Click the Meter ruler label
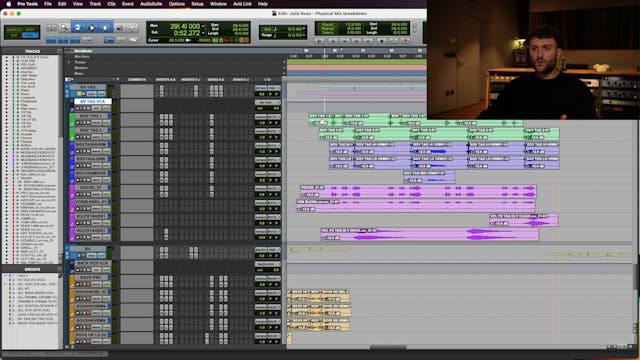Viewport: 640px width, 360px height. [79, 74]
